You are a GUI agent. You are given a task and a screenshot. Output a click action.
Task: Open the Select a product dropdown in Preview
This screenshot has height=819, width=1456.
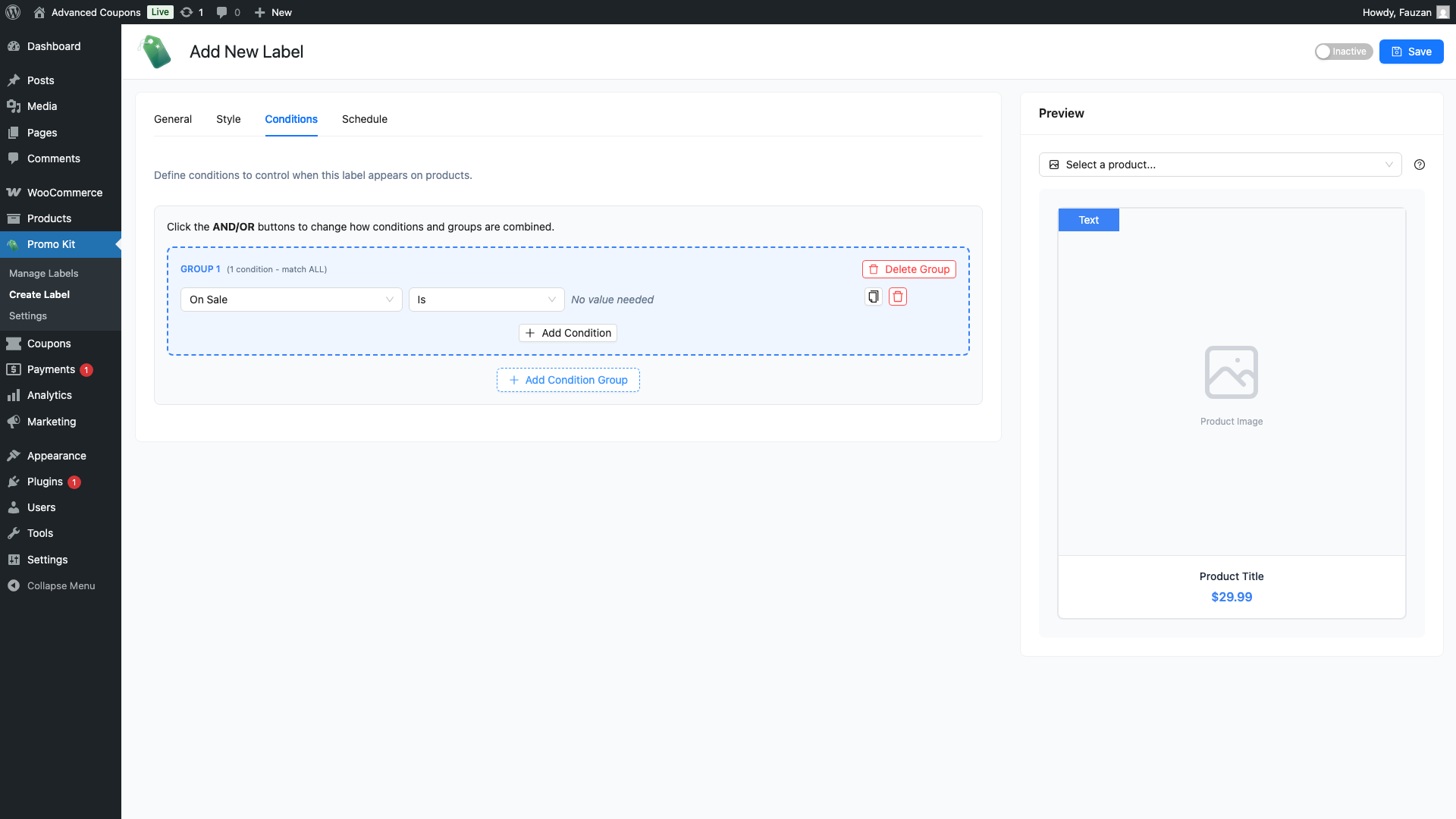[1219, 165]
